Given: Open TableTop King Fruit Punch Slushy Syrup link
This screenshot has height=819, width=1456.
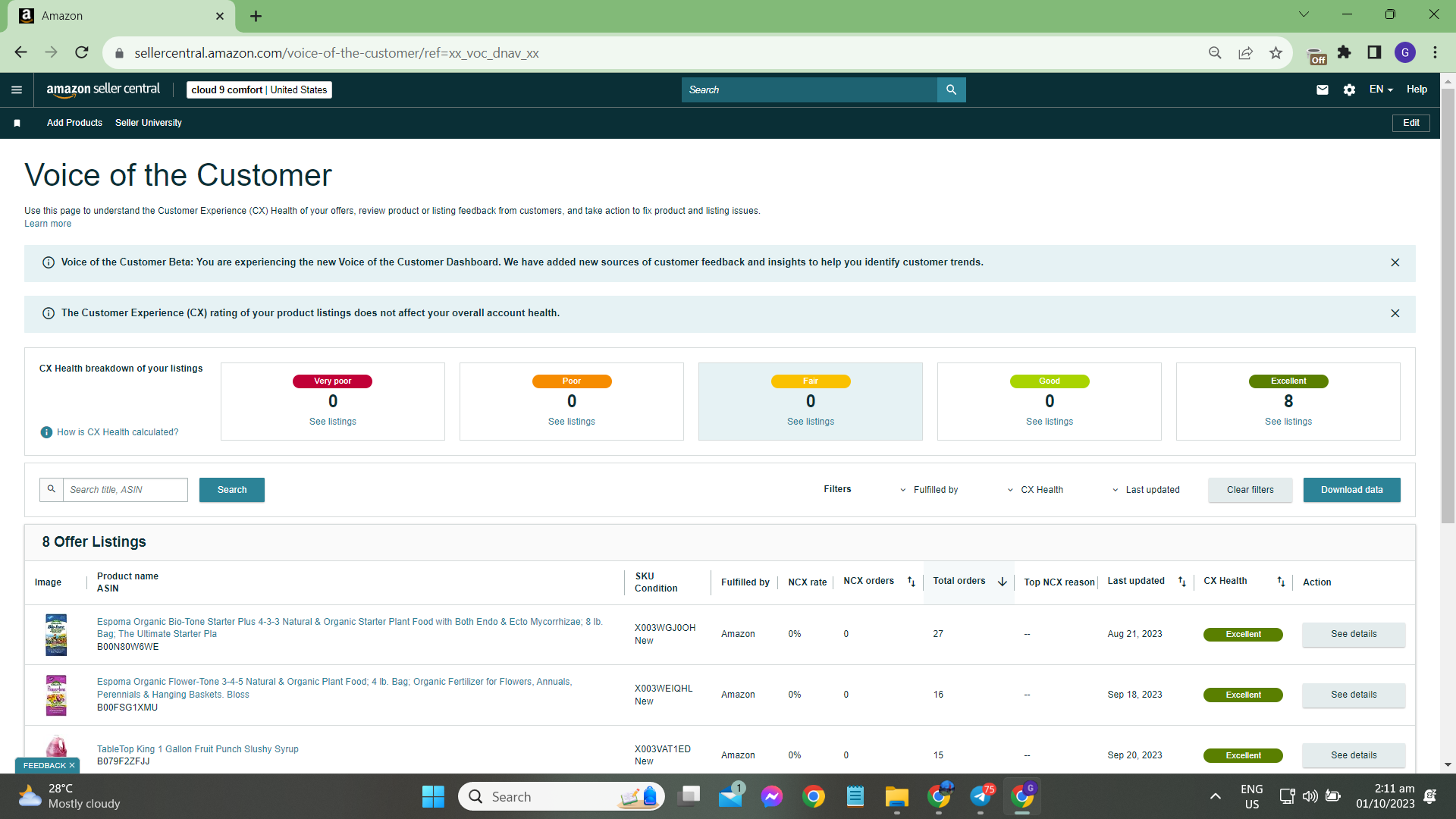Looking at the screenshot, I should [198, 749].
